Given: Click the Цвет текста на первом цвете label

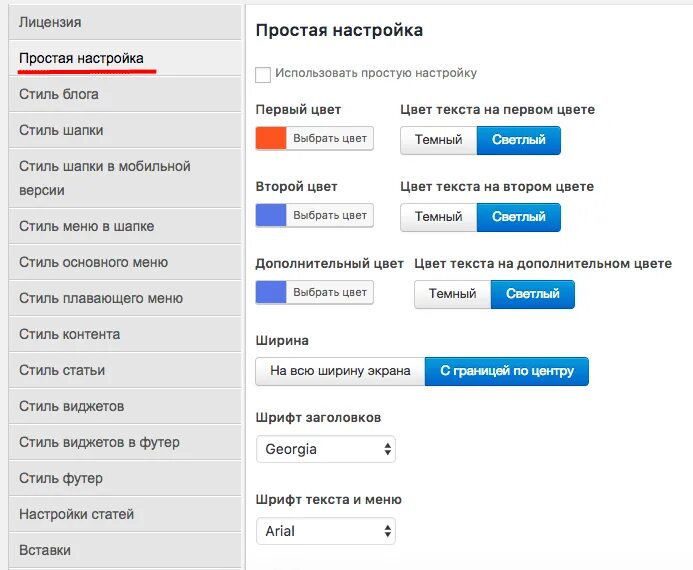Looking at the screenshot, I should [497, 110].
